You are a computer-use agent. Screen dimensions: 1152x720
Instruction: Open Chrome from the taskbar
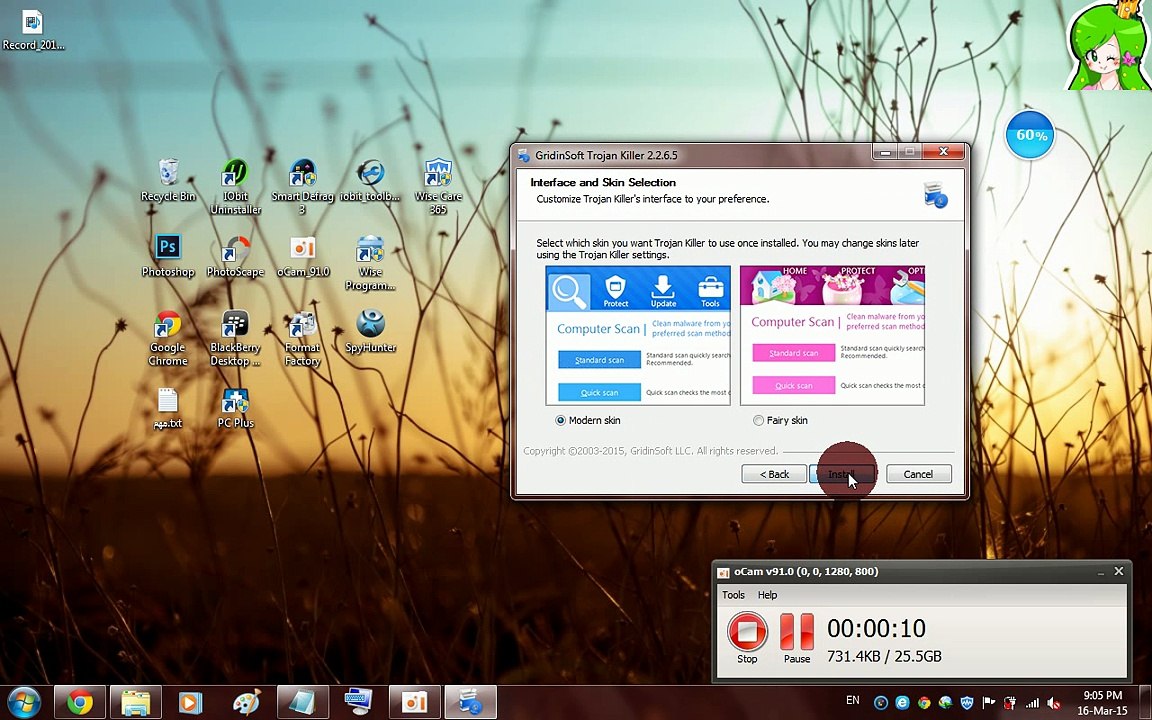(81, 702)
